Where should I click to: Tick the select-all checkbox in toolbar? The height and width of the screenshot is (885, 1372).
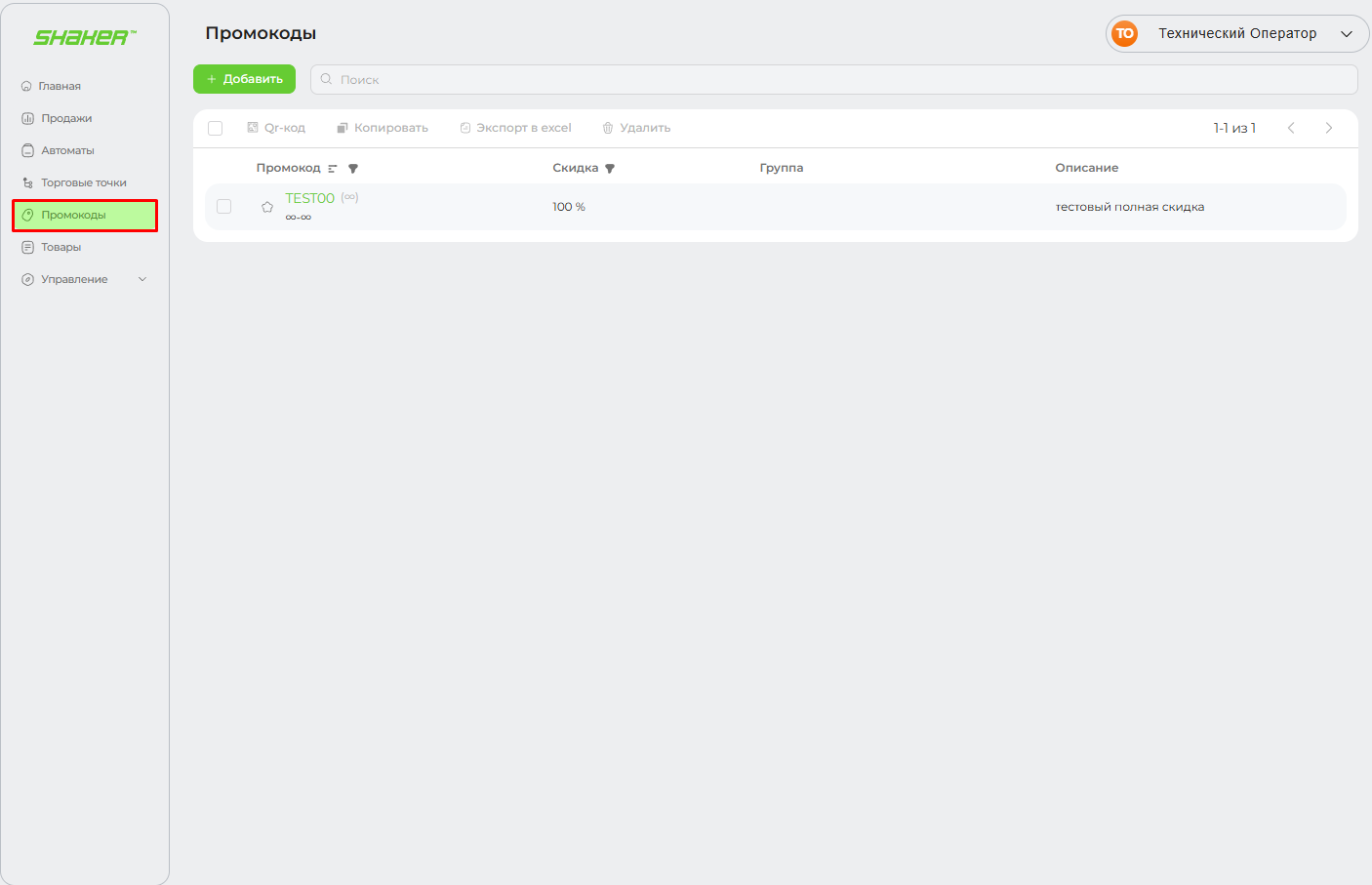point(216,128)
